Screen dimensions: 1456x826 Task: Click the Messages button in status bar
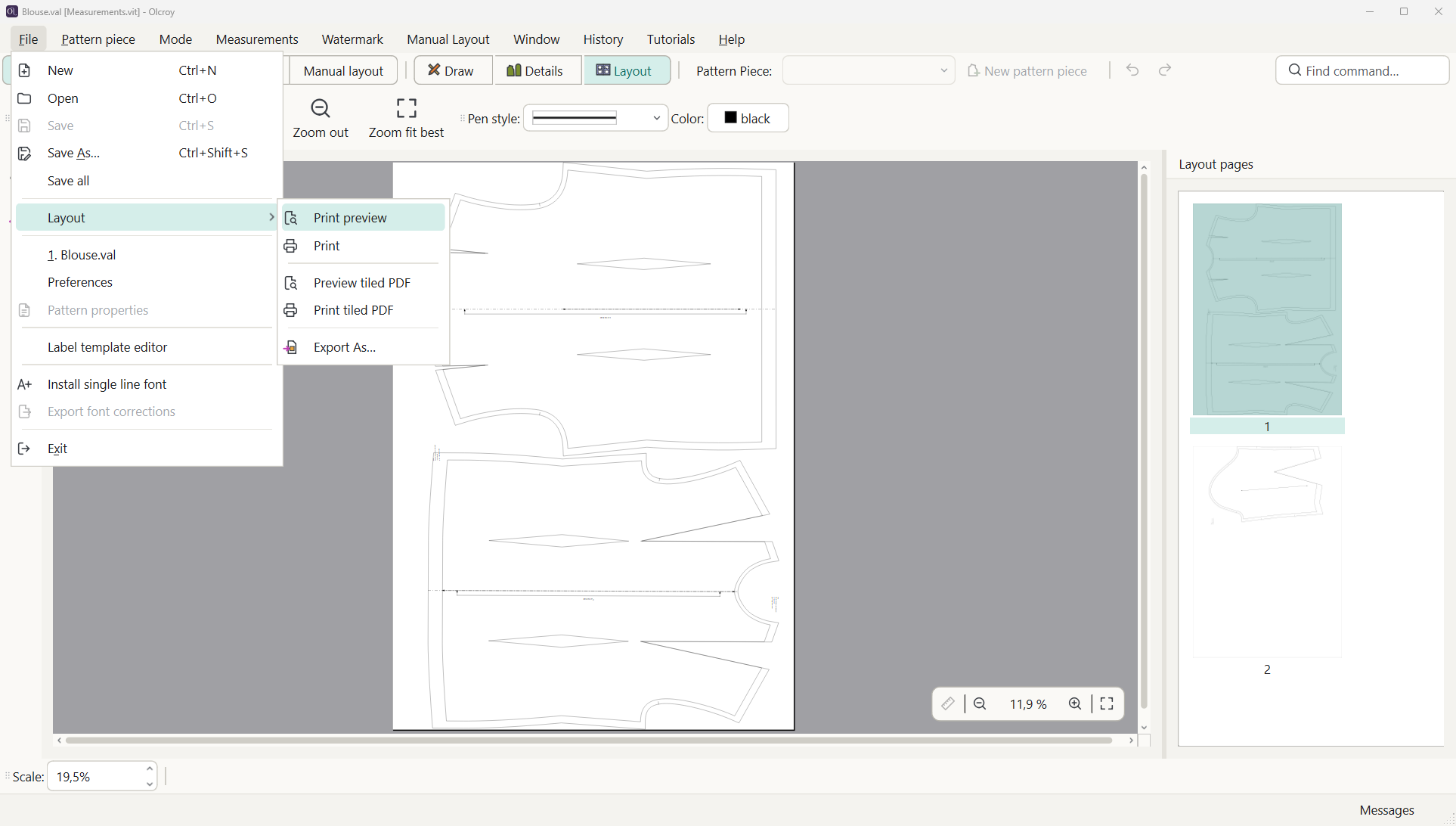pyautogui.click(x=1386, y=810)
